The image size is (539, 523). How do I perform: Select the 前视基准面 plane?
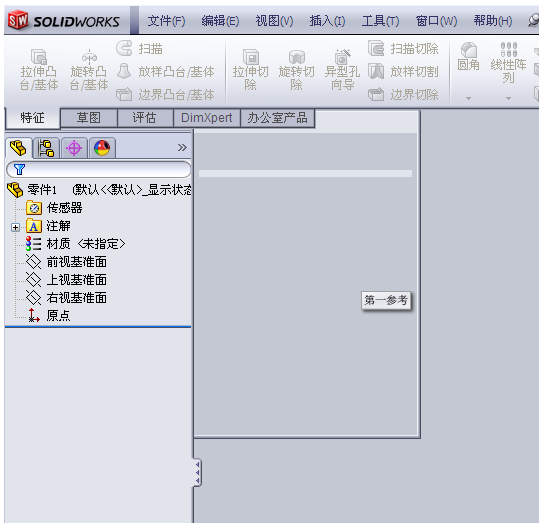pyautogui.click(x=66, y=262)
